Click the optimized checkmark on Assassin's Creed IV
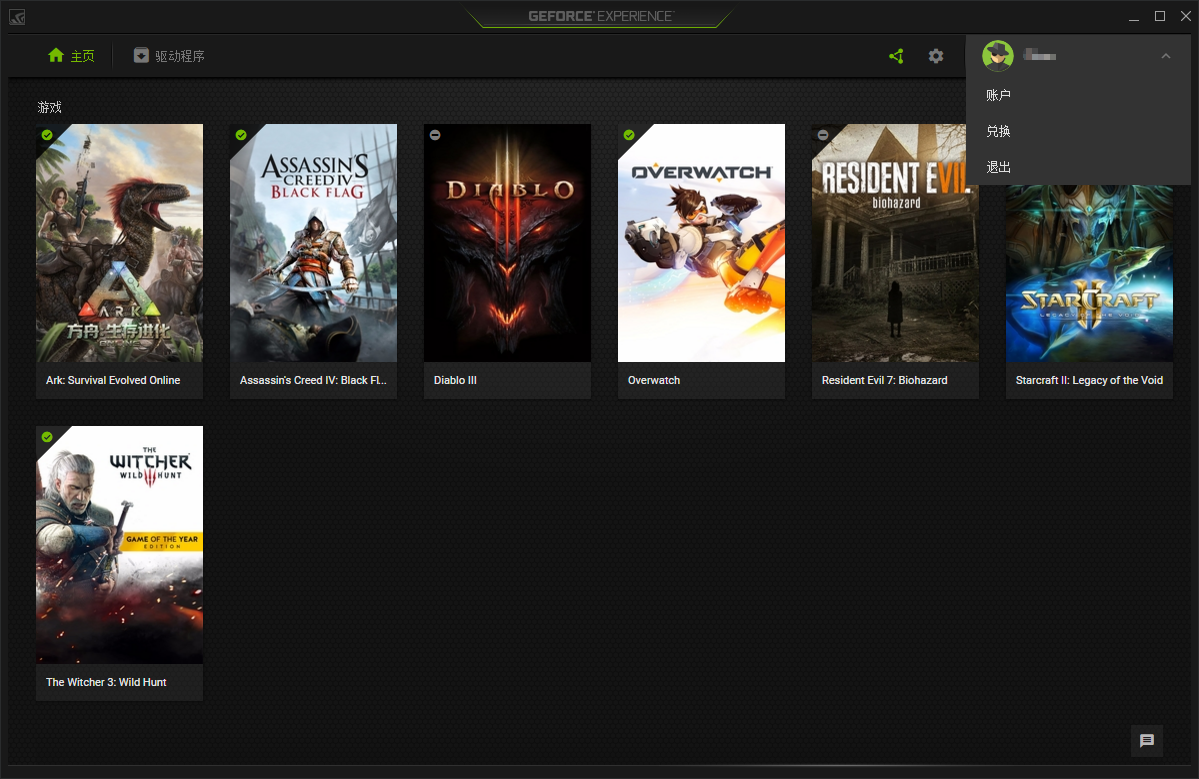The height and width of the screenshot is (779, 1199). pos(241,135)
